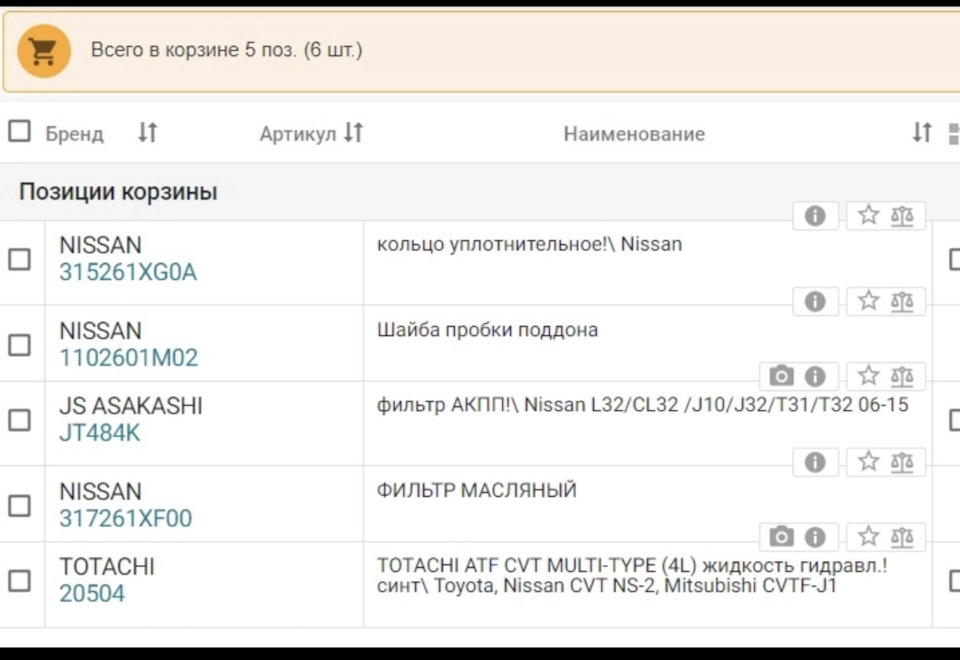Add Шайба пробки поддона to favorites

[868, 301]
